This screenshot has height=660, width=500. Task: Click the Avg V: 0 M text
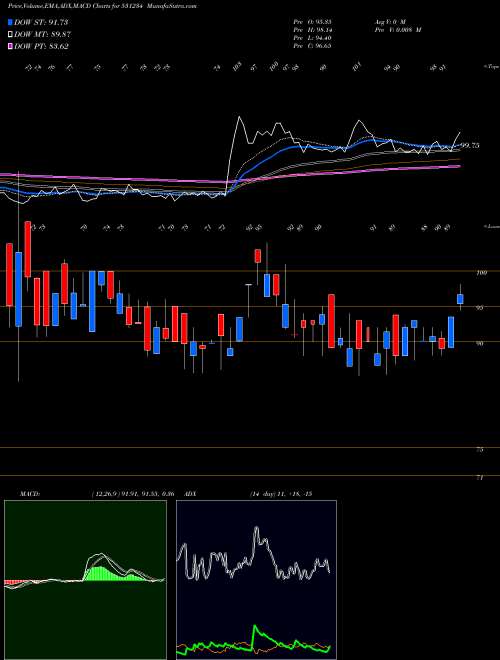coord(389,22)
